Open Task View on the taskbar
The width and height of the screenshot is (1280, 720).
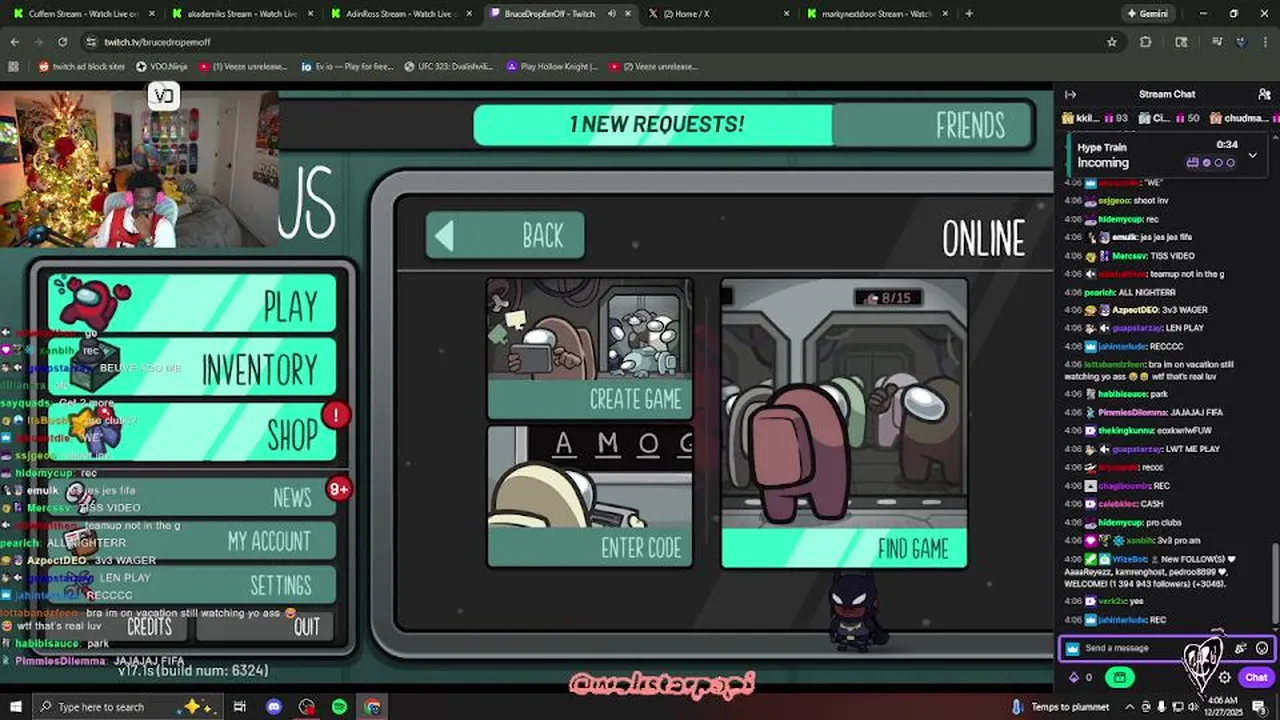[x=240, y=707]
